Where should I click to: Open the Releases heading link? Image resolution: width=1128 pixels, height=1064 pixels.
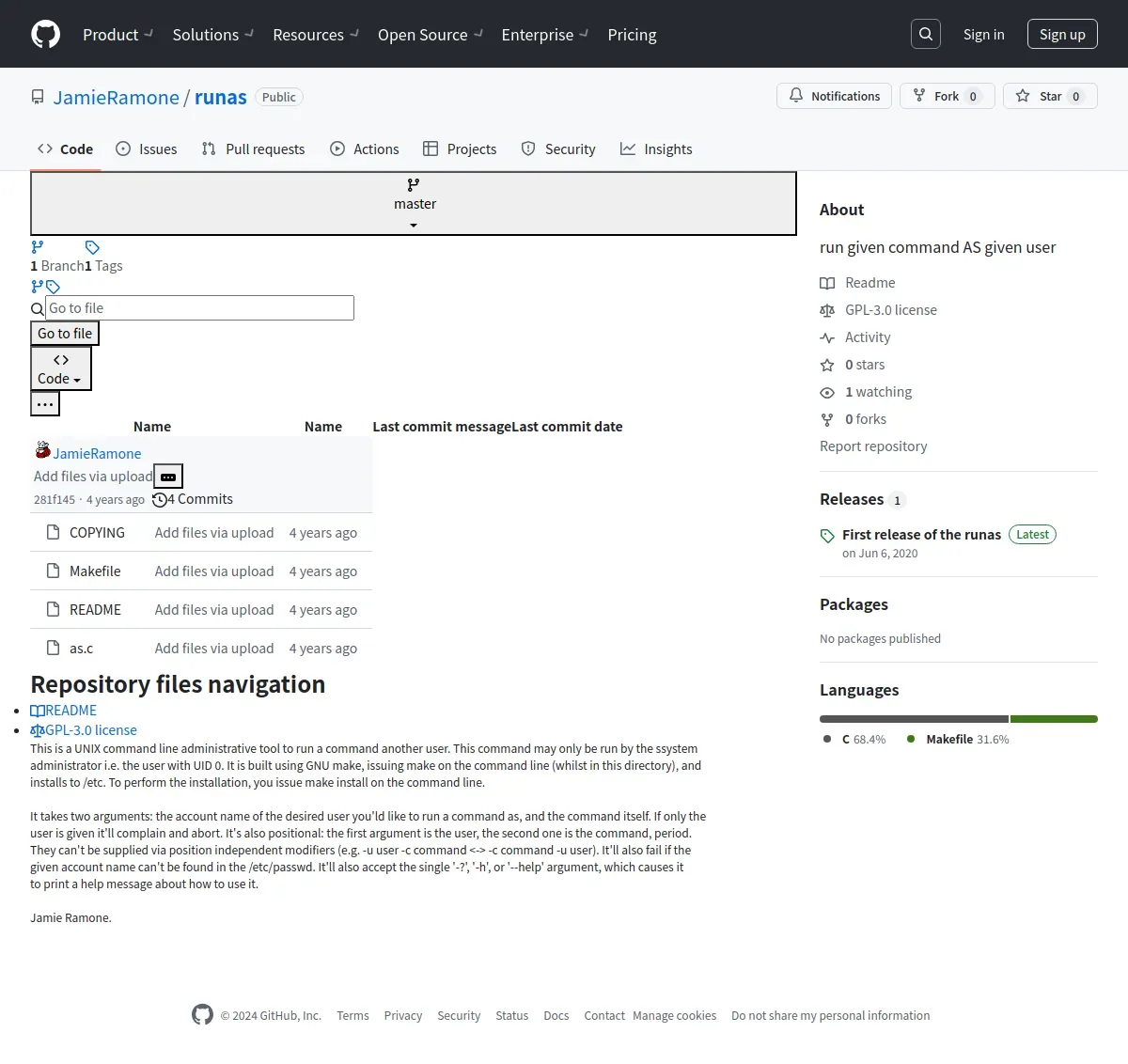[x=862, y=499]
